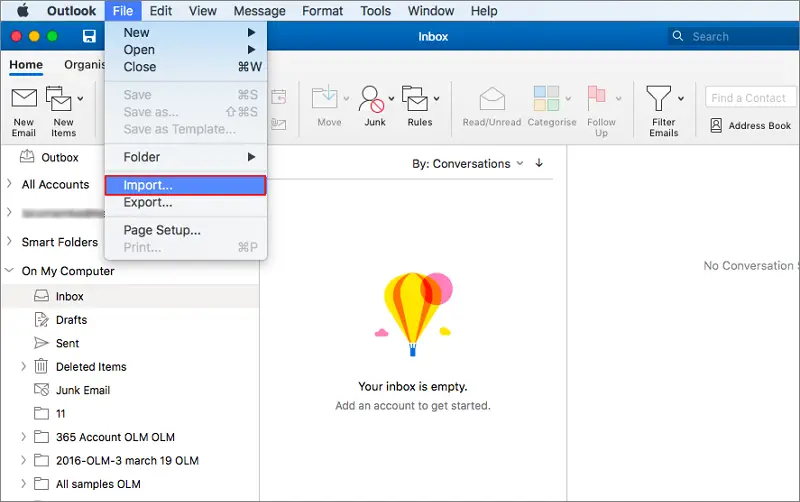The image size is (800, 502).
Task: Open the View menu
Action: (x=203, y=11)
